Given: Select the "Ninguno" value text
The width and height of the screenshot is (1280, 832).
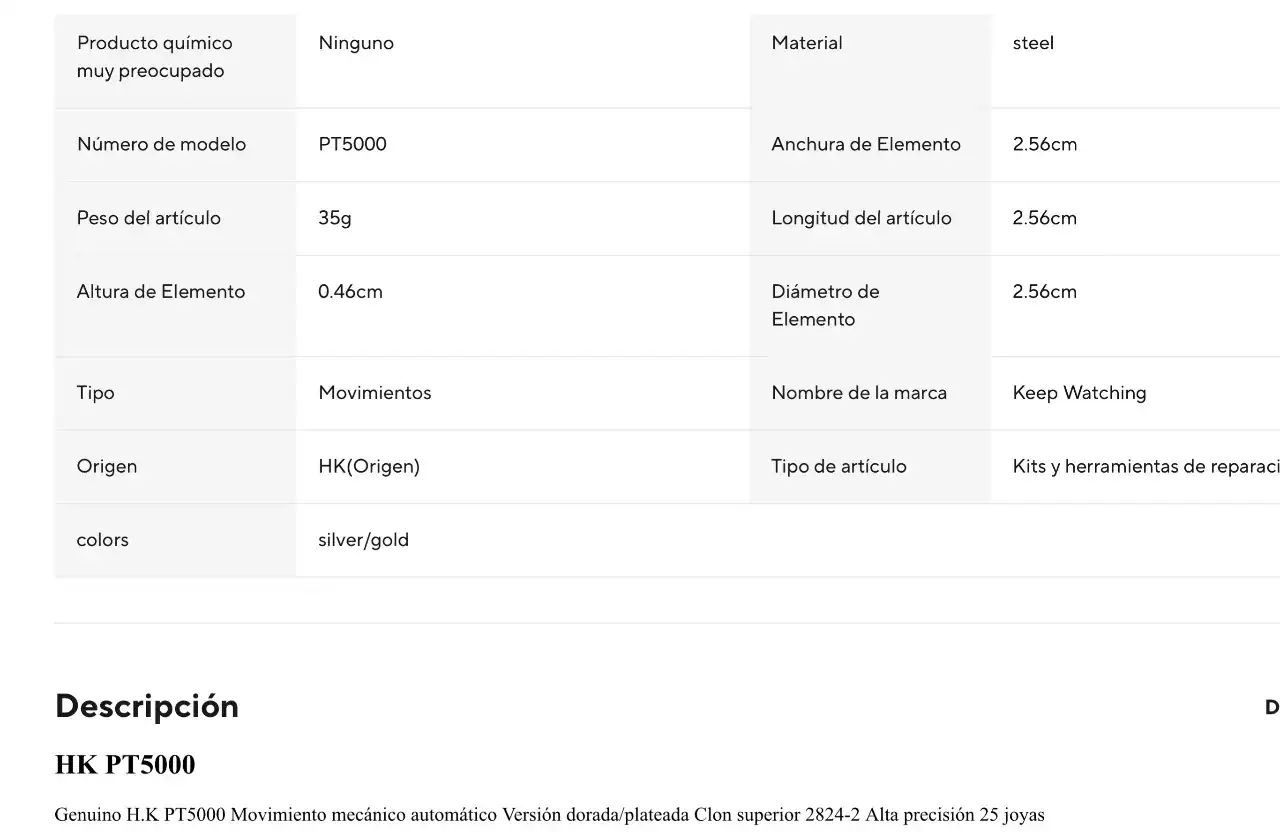Looking at the screenshot, I should [356, 43].
